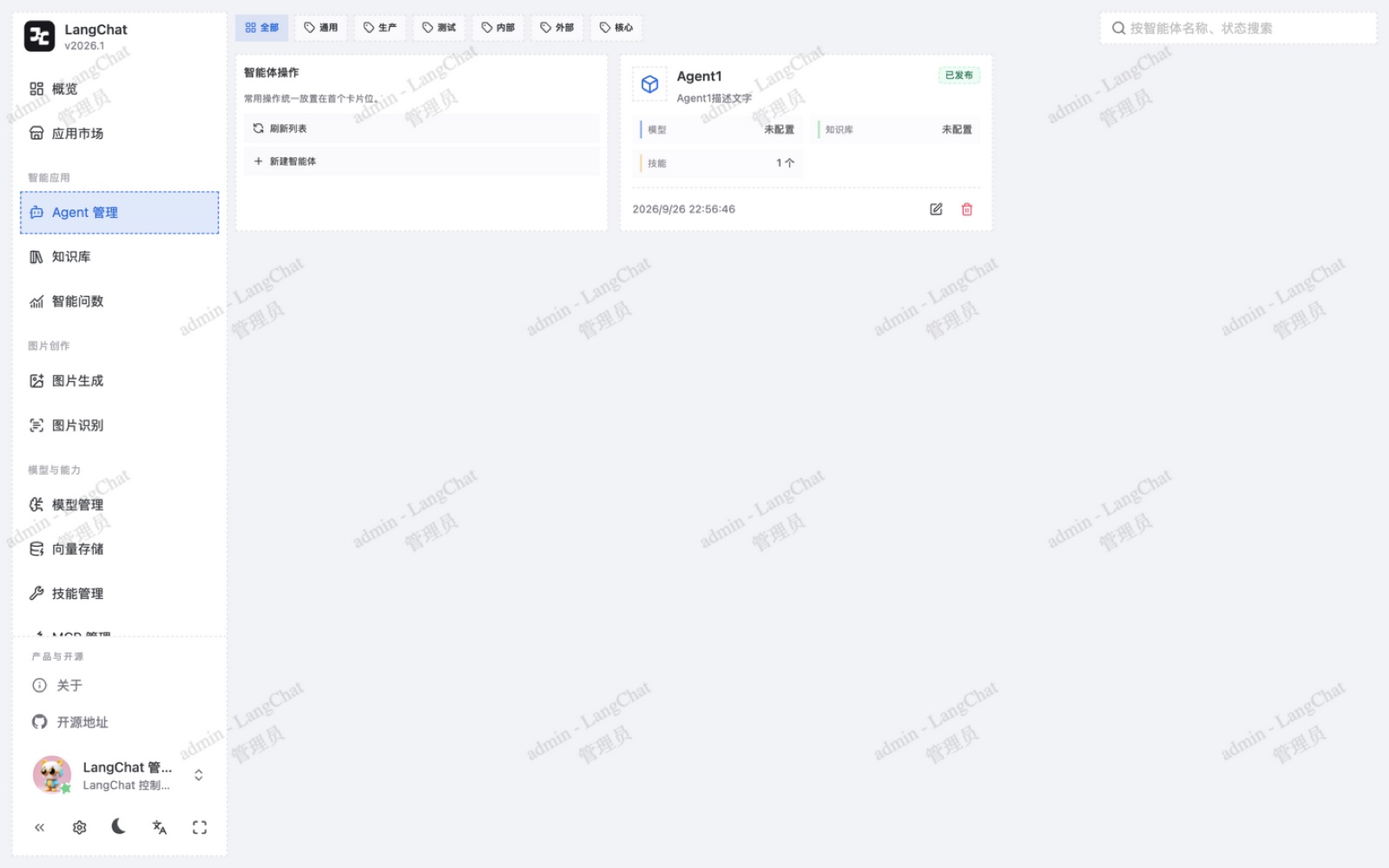1389x868 pixels.
Task: Click the 模型管理 brain icon
Action: click(x=36, y=505)
